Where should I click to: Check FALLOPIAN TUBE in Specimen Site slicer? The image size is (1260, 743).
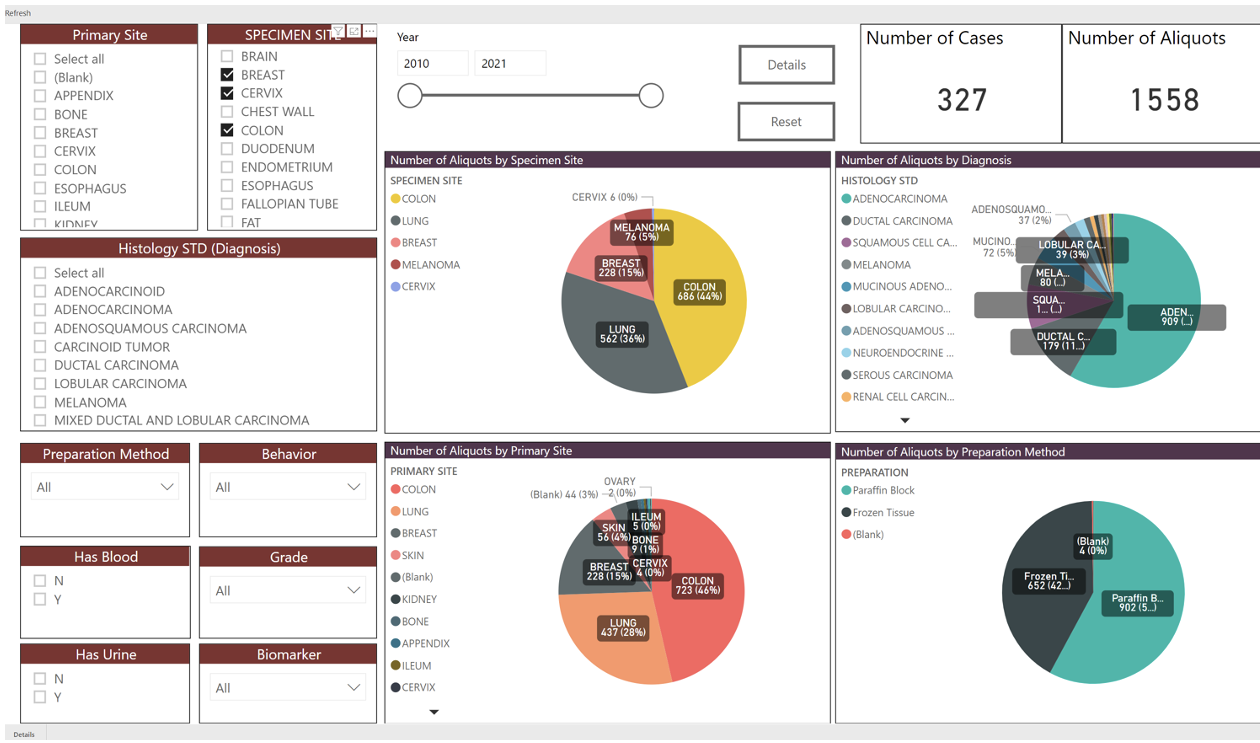pos(227,204)
